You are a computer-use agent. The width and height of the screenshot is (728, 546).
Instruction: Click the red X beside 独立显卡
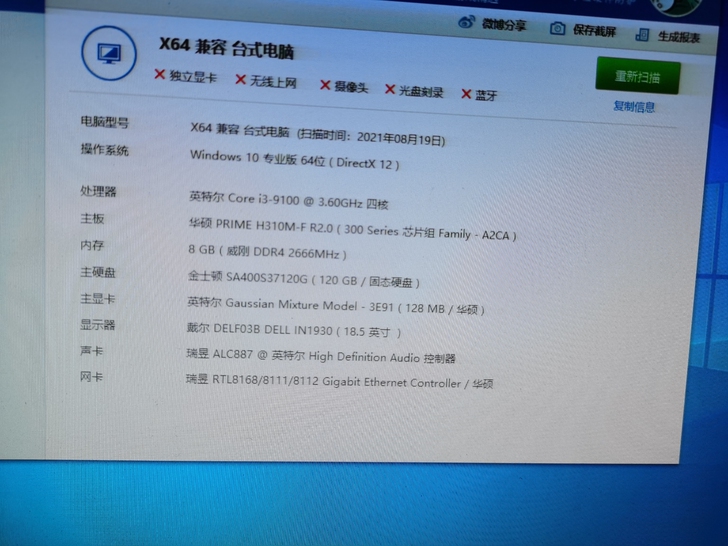(x=160, y=74)
